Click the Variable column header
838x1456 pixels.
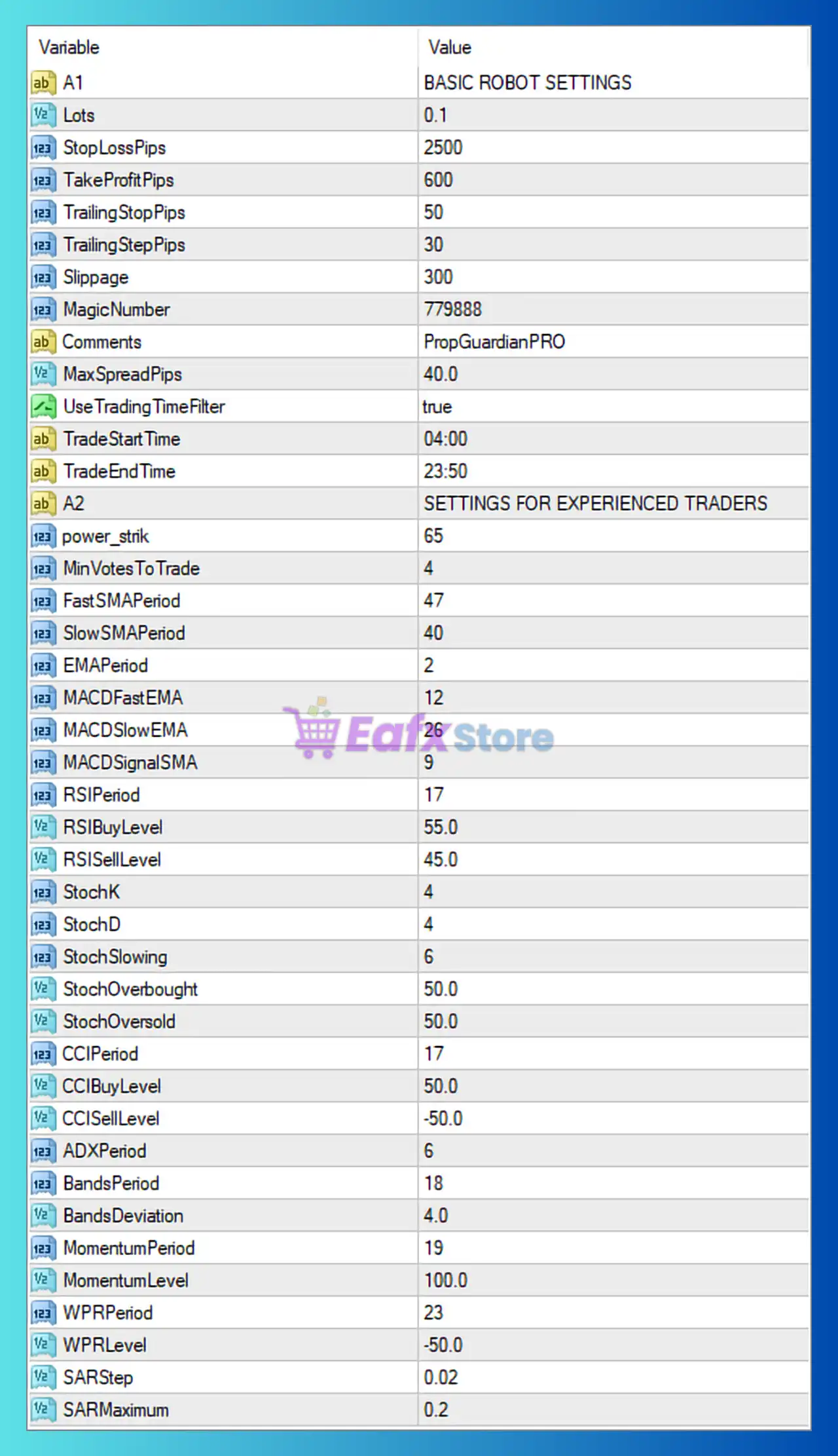pyautogui.click(x=69, y=47)
